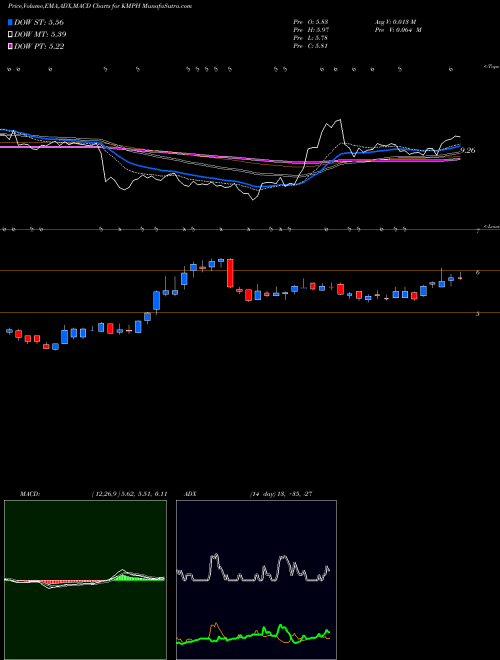
Task: Open the ADX dark blue chart panel
Action: (256, 580)
